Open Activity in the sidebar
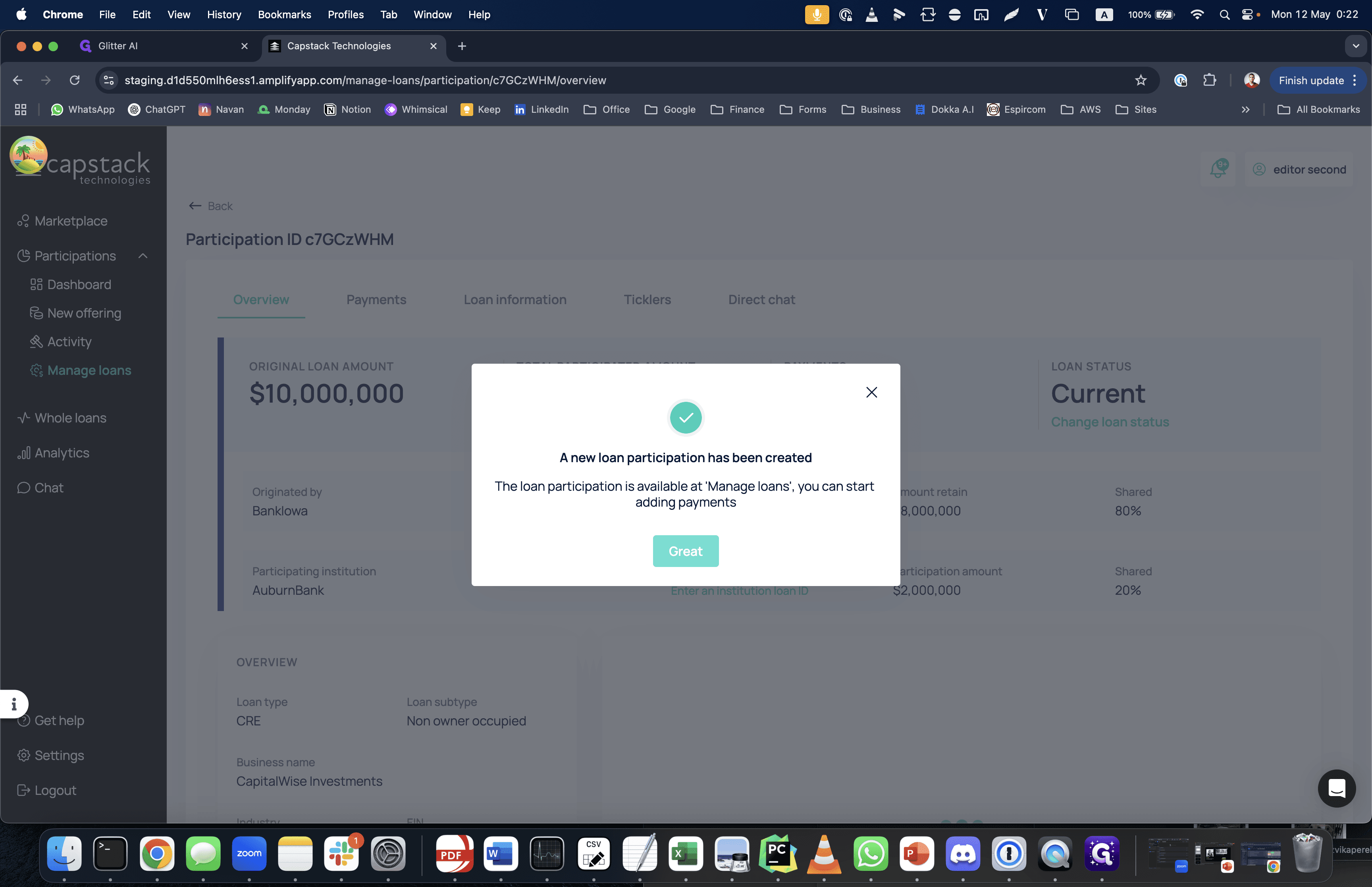The image size is (1372, 887). tap(60, 341)
